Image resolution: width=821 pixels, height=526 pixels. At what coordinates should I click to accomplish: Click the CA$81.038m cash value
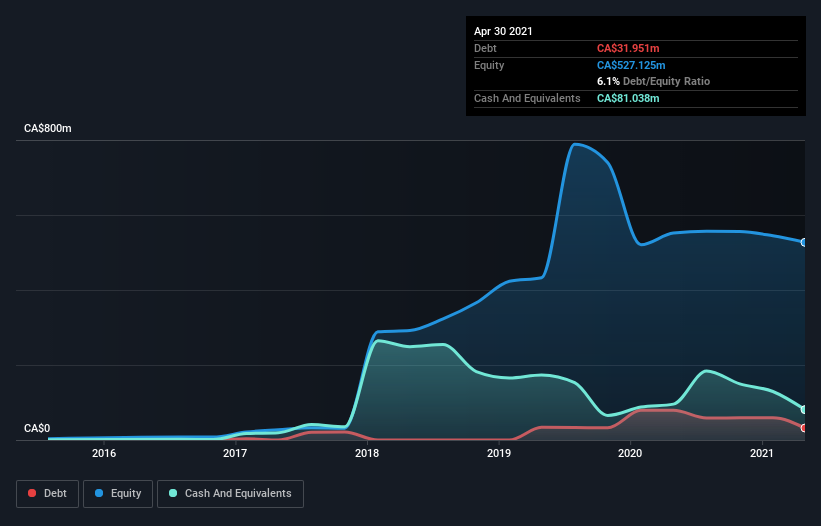pos(628,98)
